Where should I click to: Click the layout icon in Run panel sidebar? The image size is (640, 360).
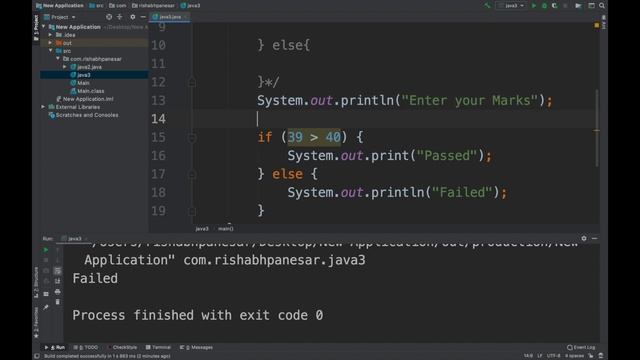46,293
